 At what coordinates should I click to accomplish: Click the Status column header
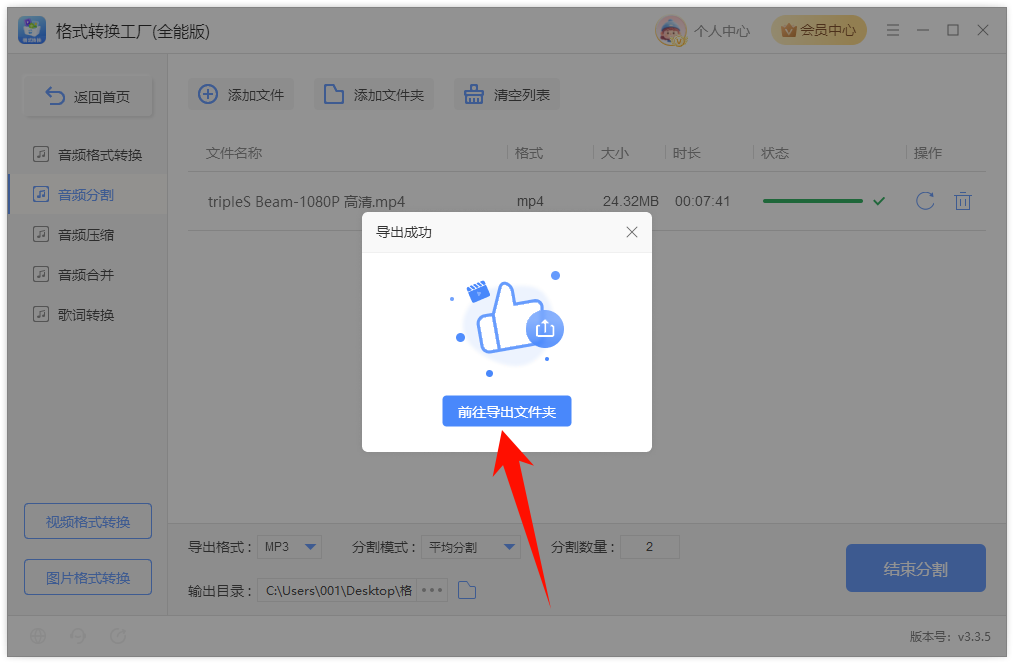[775, 153]
